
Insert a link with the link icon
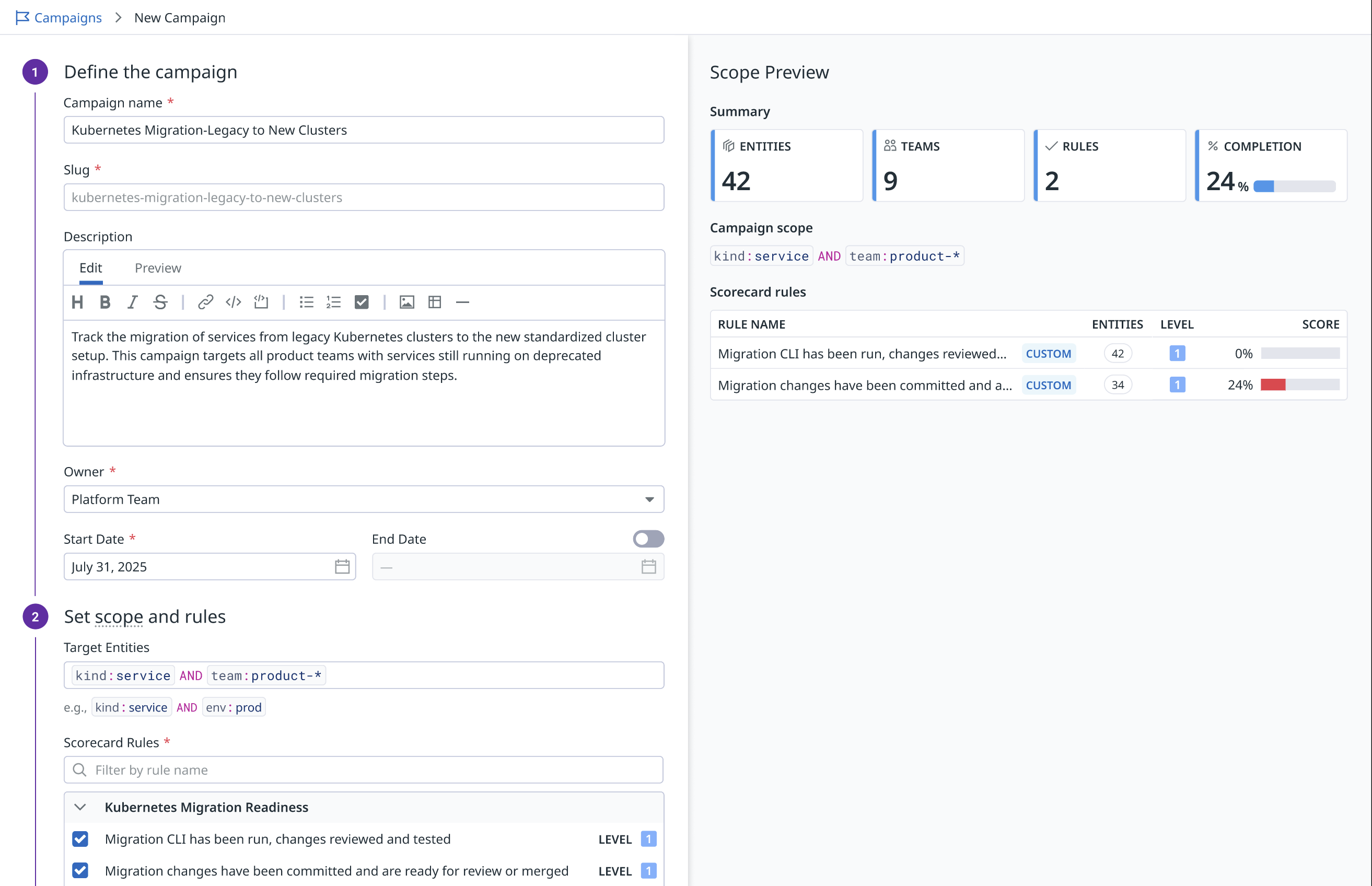tap(205, 302)
